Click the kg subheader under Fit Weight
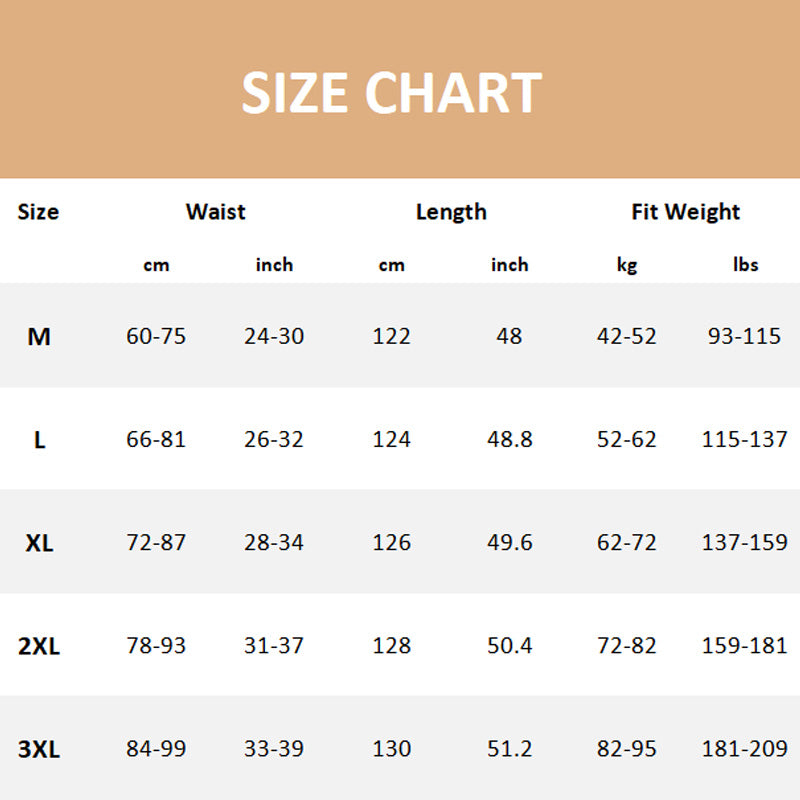 click(x=627, y=265)
